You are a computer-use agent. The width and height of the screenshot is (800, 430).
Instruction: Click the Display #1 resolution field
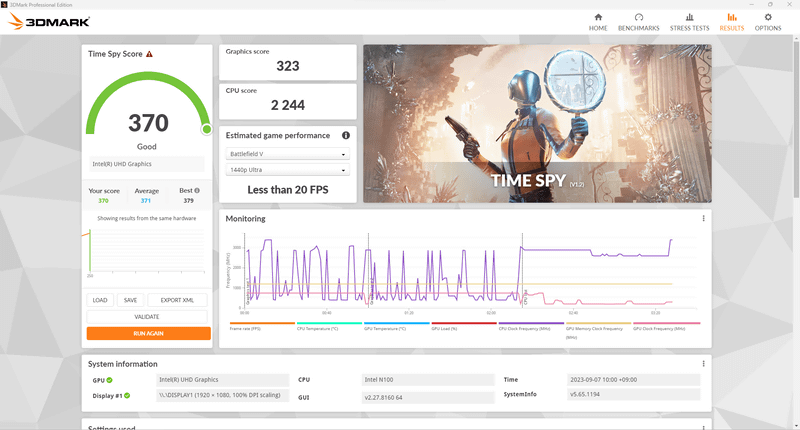click(x=222, y=395)
